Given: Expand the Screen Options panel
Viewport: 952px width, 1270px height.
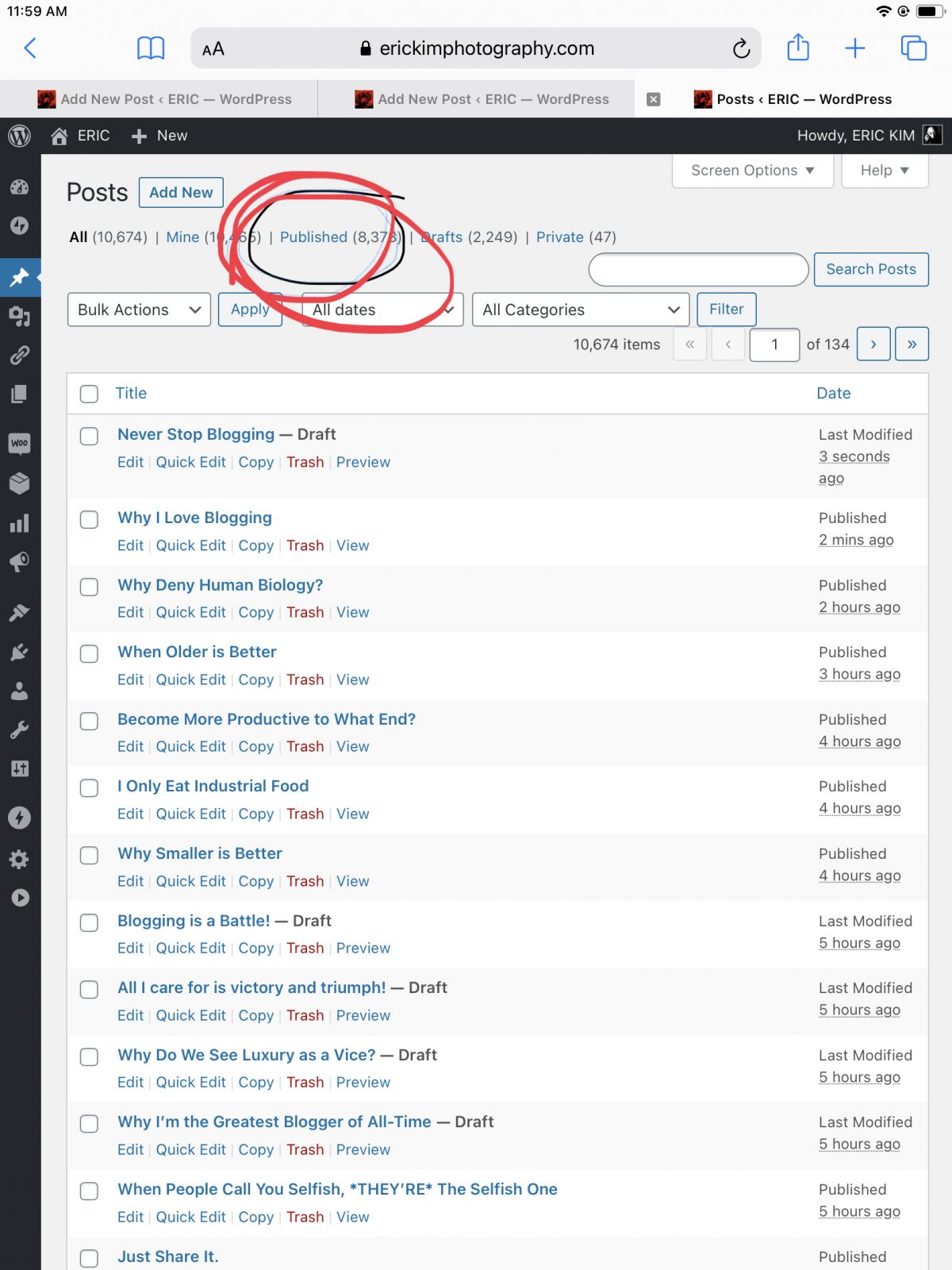Looking at the screenshot, I should click(x=752, y=171).
